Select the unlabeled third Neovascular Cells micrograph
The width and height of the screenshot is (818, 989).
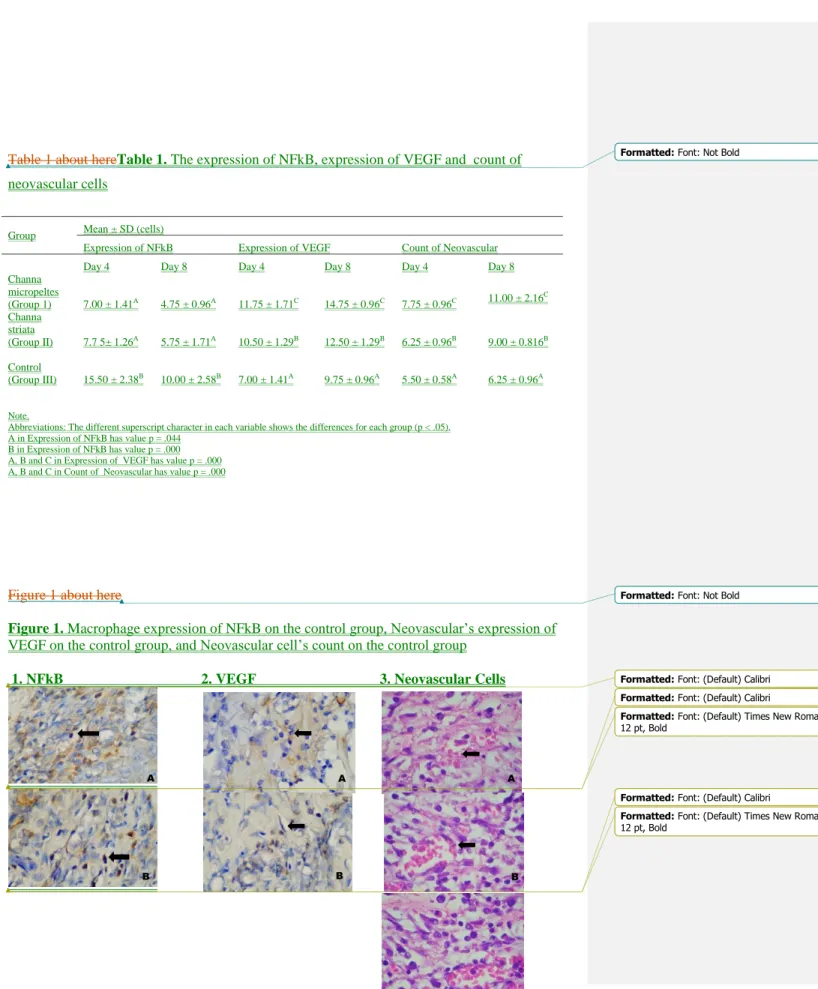pyautogui.click(x=453, y=940)
